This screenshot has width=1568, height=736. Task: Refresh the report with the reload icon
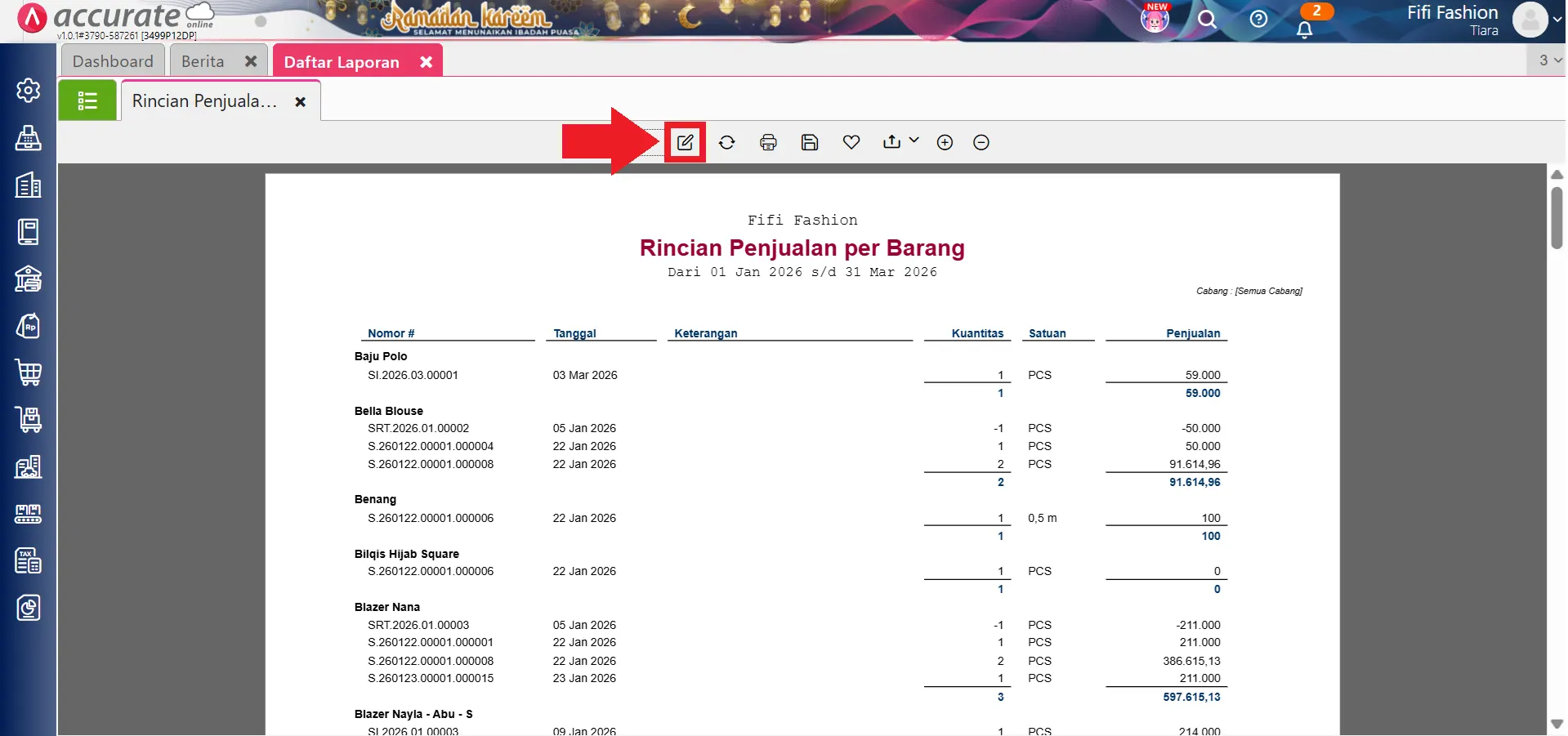[x=727, y=141]
